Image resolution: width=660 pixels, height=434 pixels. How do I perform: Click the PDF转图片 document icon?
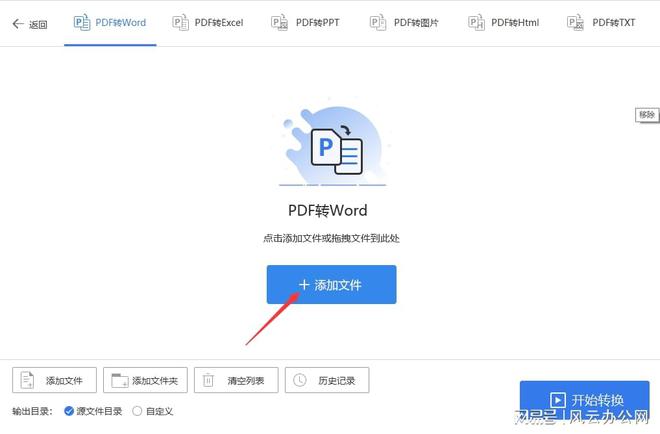378,23
